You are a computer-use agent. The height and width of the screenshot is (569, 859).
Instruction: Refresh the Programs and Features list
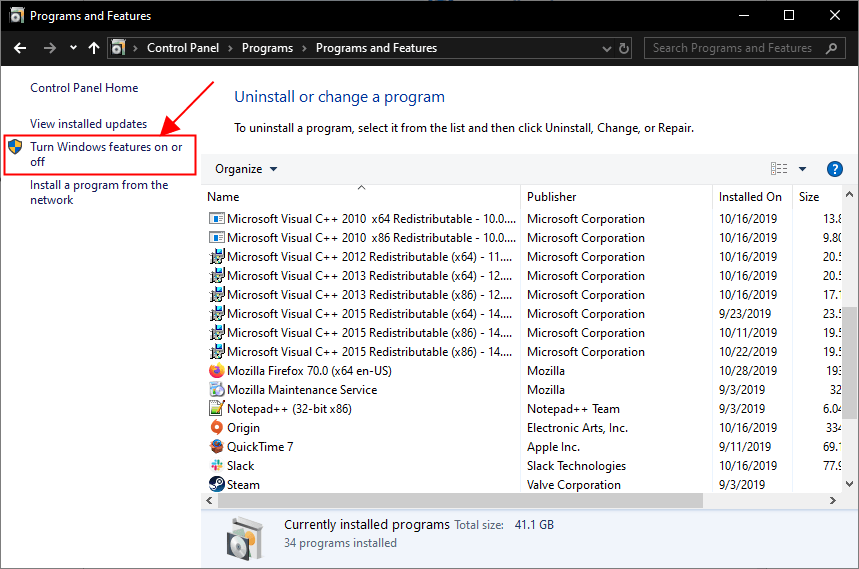pyautogui.click(x=625, y=48)
